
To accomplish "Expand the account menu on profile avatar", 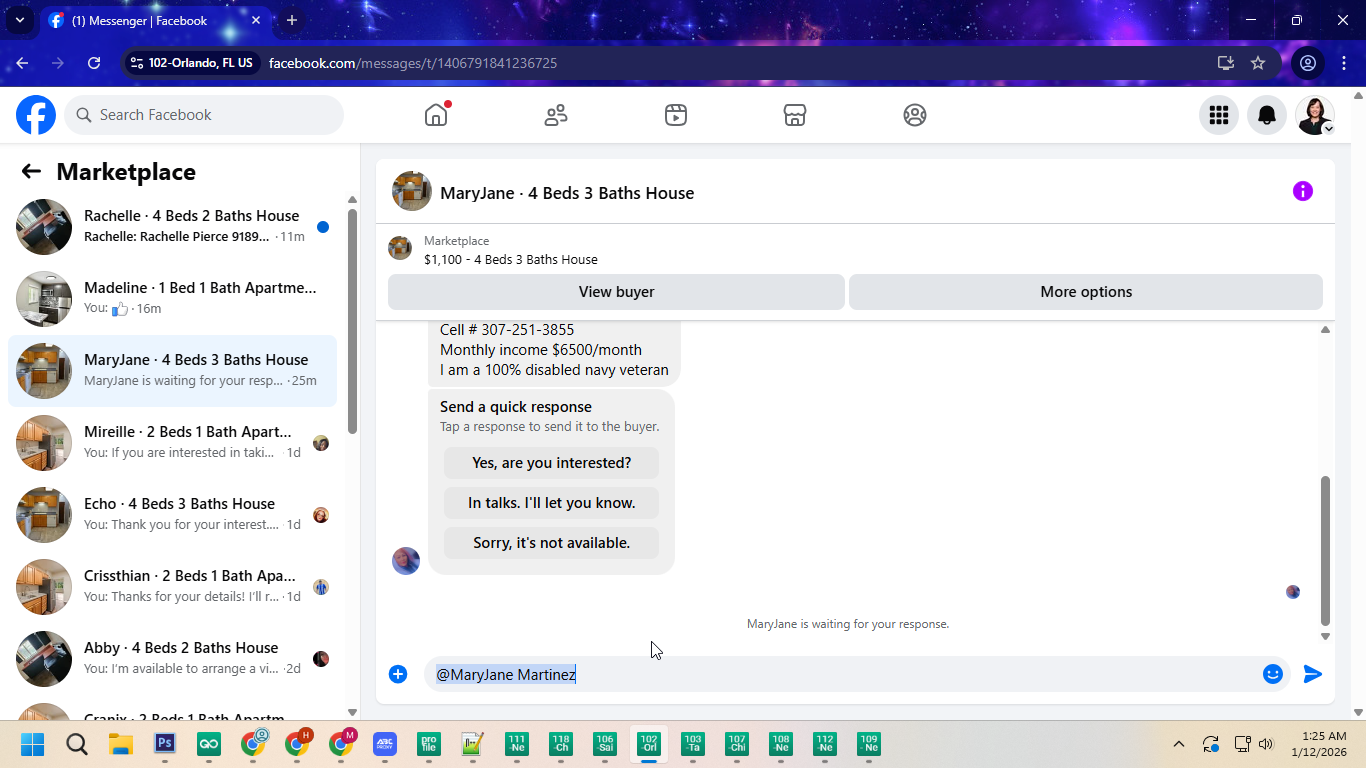I will 1328,128.
